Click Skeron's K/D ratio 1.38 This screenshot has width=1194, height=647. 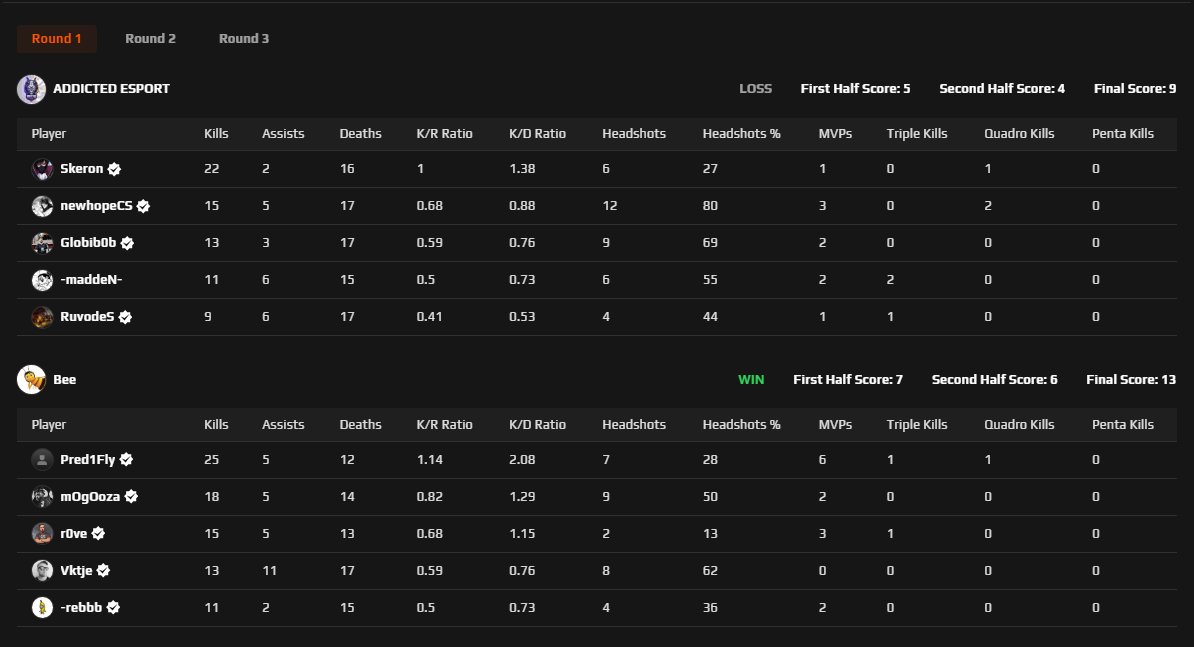[522, 169]
